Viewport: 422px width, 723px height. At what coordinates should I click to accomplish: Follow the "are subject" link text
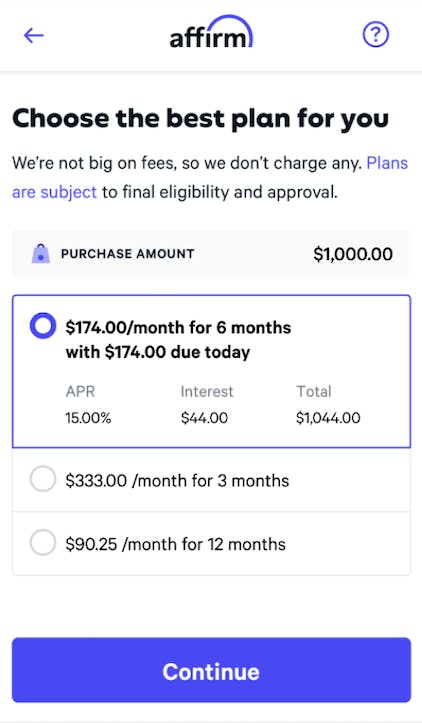coord(54,192)
